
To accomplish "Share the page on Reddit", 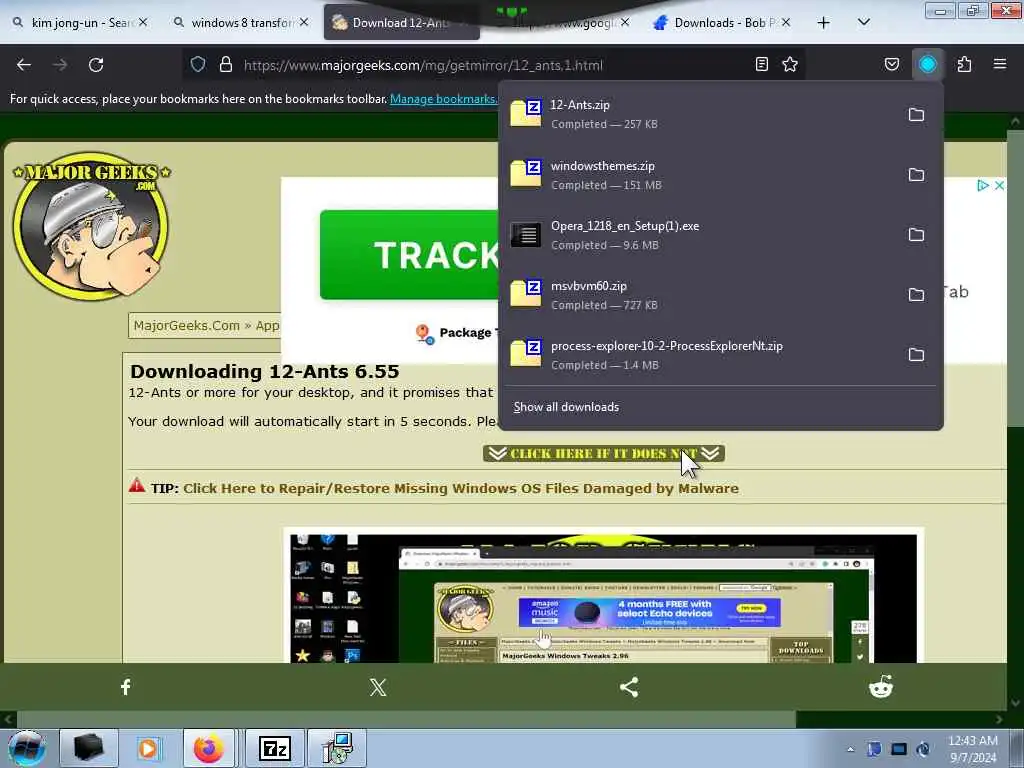I will [880, 686].
